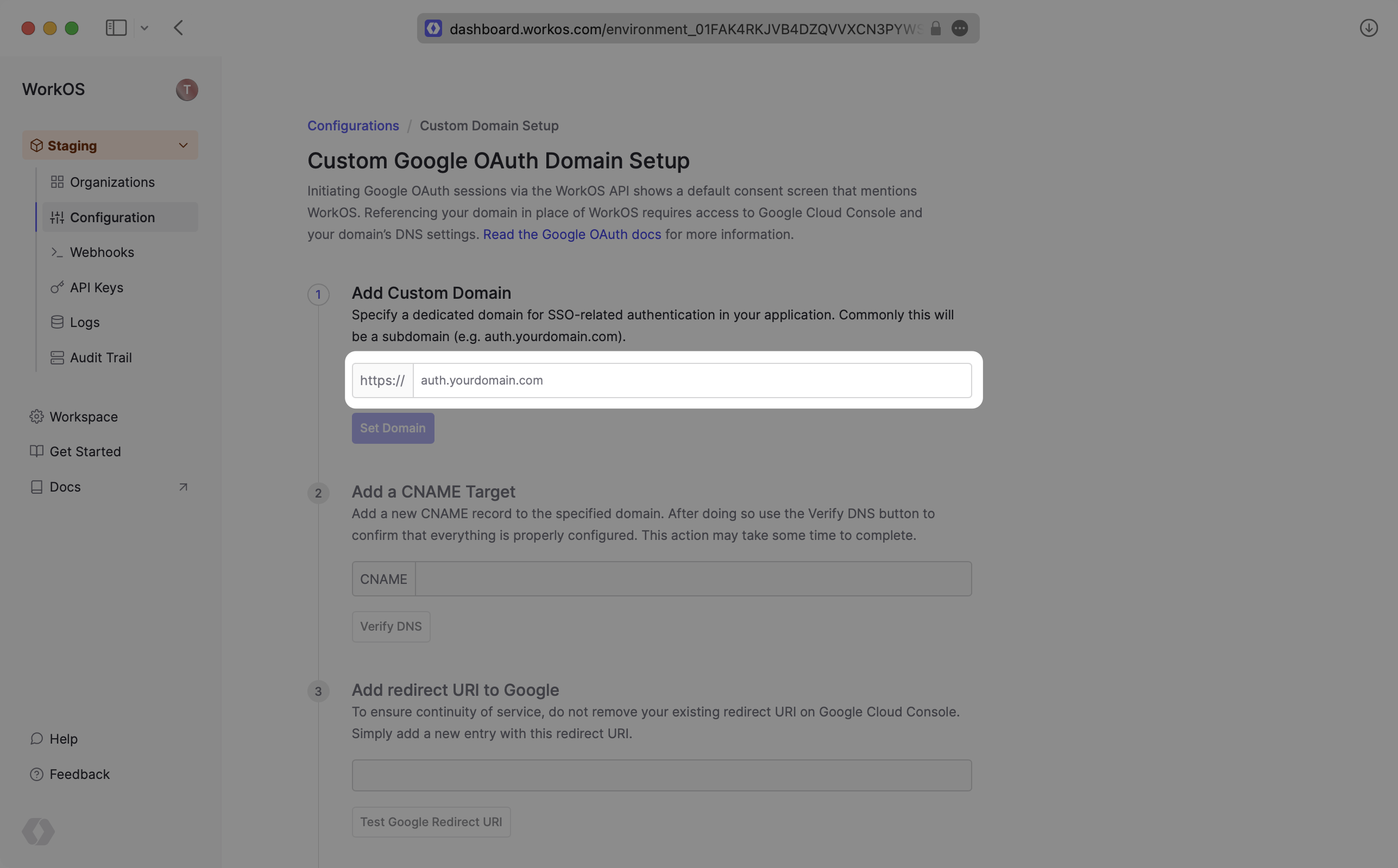This screenshot has width=1398, height=868.
Task: Open Read the Google OAuth docs link
Action: (x=571, y=234)
